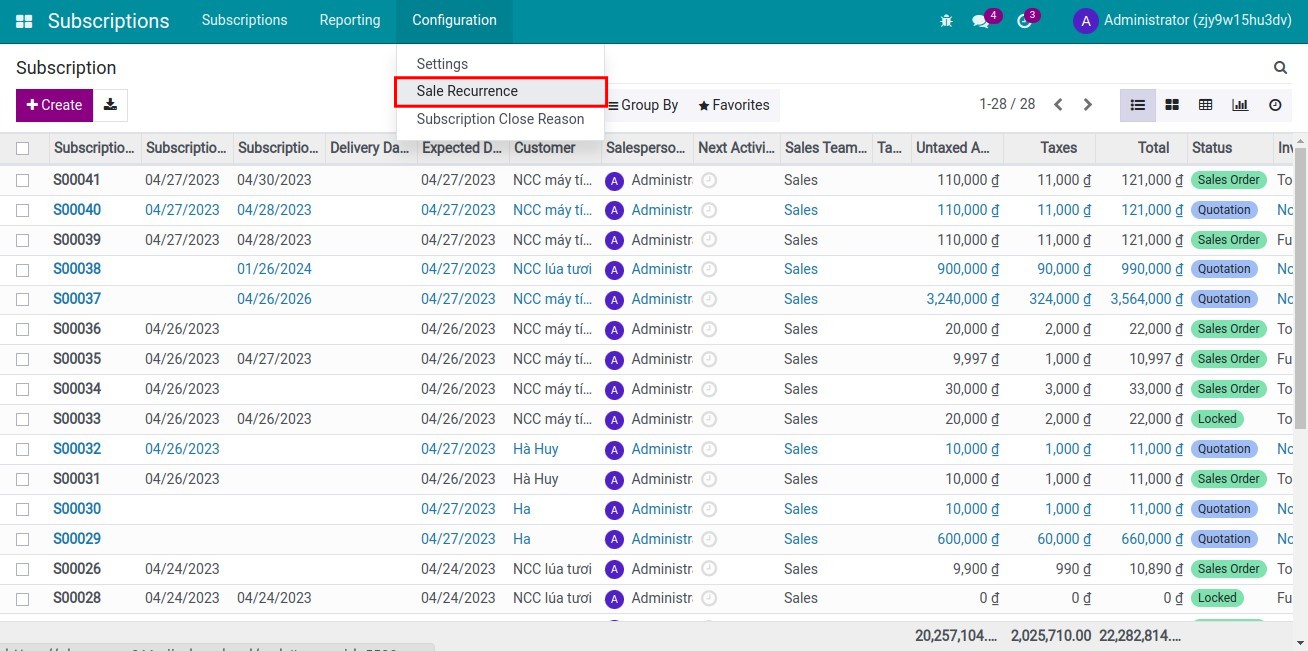Check the S00038 row checkbox
Screen dimensions: 1308x651
tap(23, 269)
